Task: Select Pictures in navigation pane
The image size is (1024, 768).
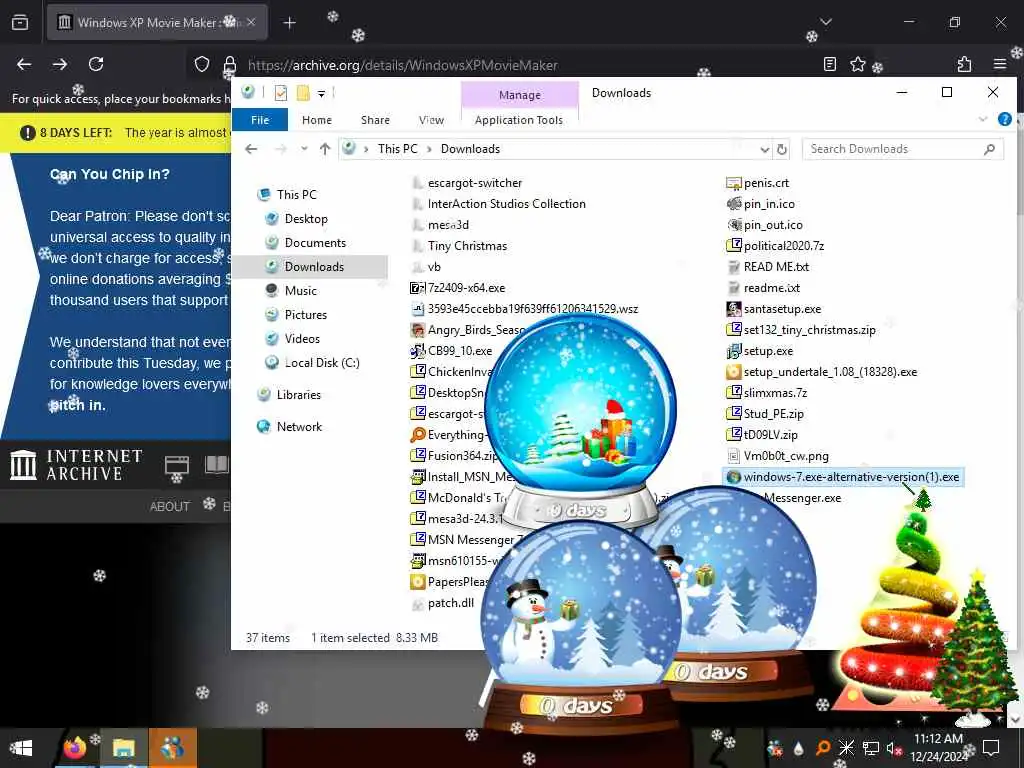Action: (305, 315)
